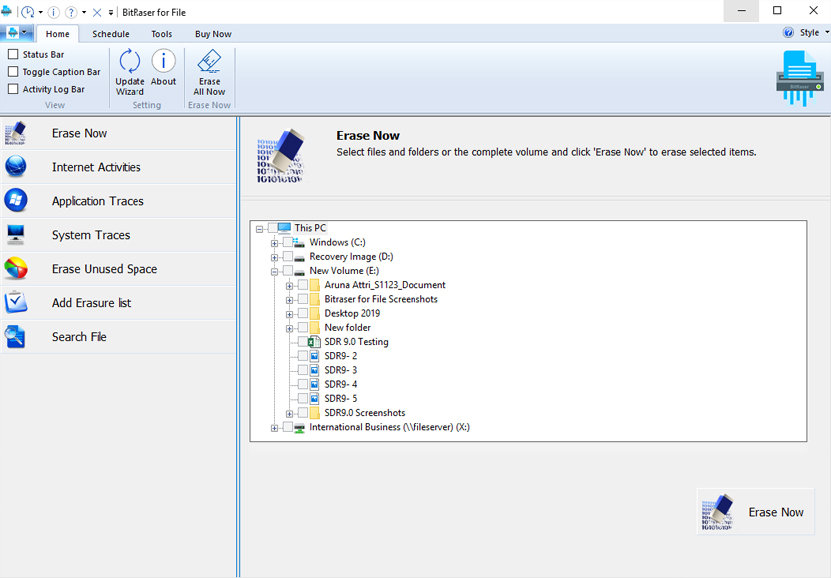Collapse the This PC tree node
831x578 pixels.
pos(259,229)
